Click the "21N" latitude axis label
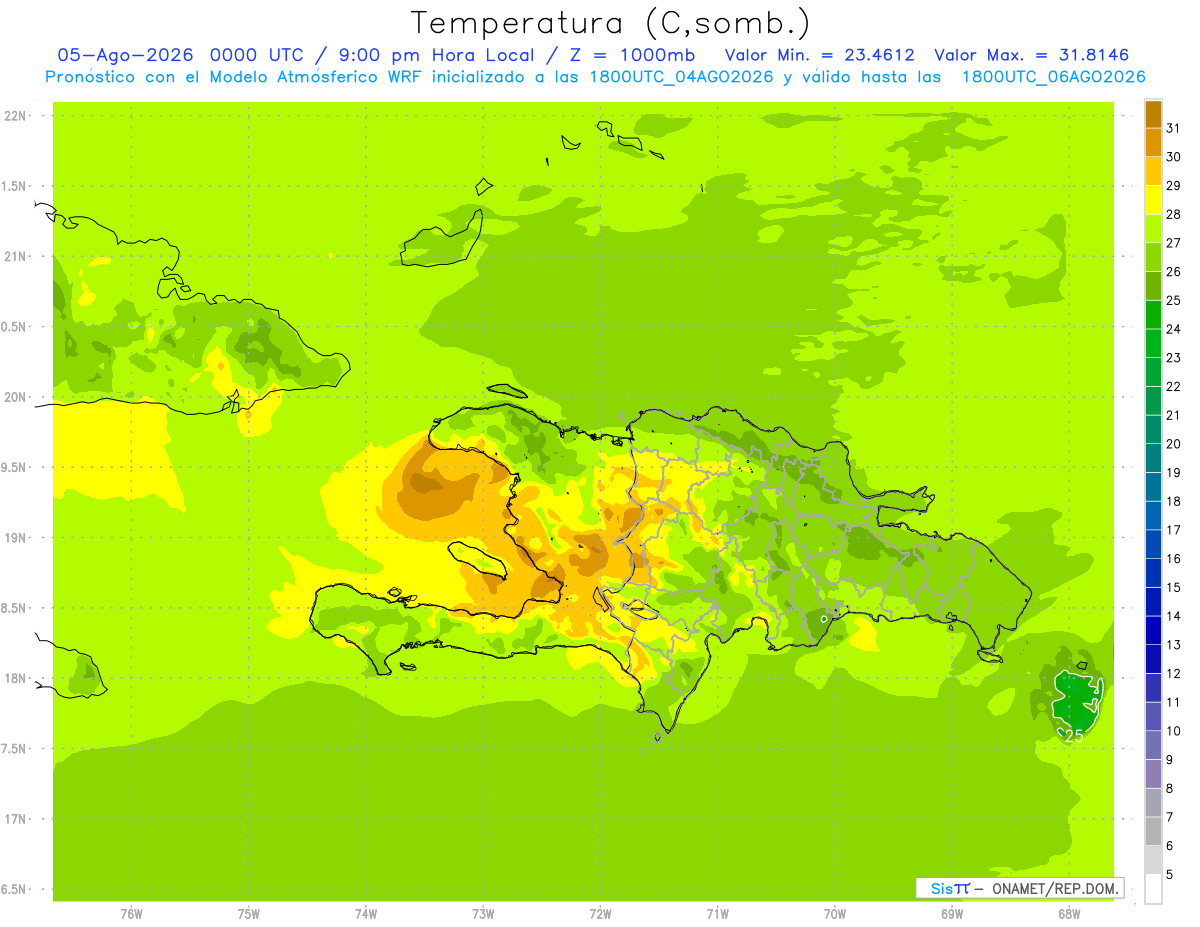Viewport: 1200px width, 927px height. pos(17,256)
